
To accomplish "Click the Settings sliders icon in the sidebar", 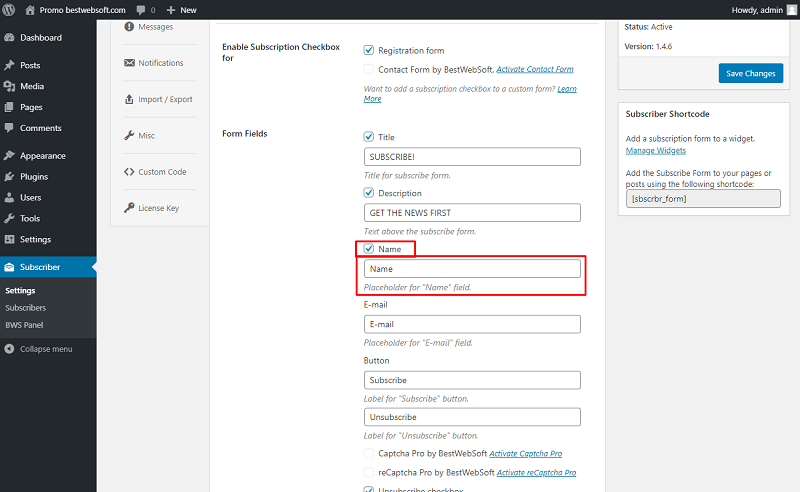I will [9, 239].
